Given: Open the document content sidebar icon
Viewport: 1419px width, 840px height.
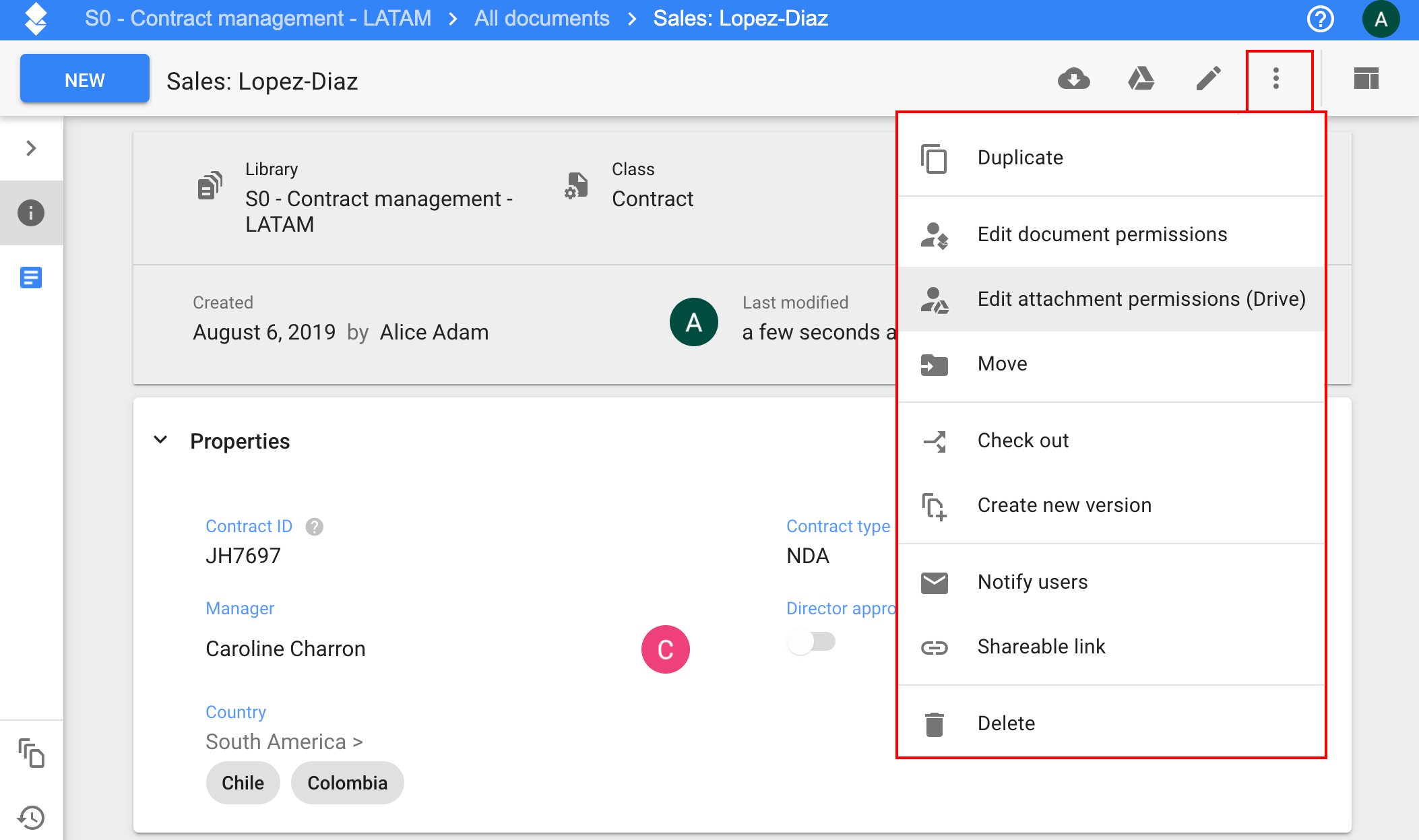Looking at the screenshot, I should (x=31, y=278).
